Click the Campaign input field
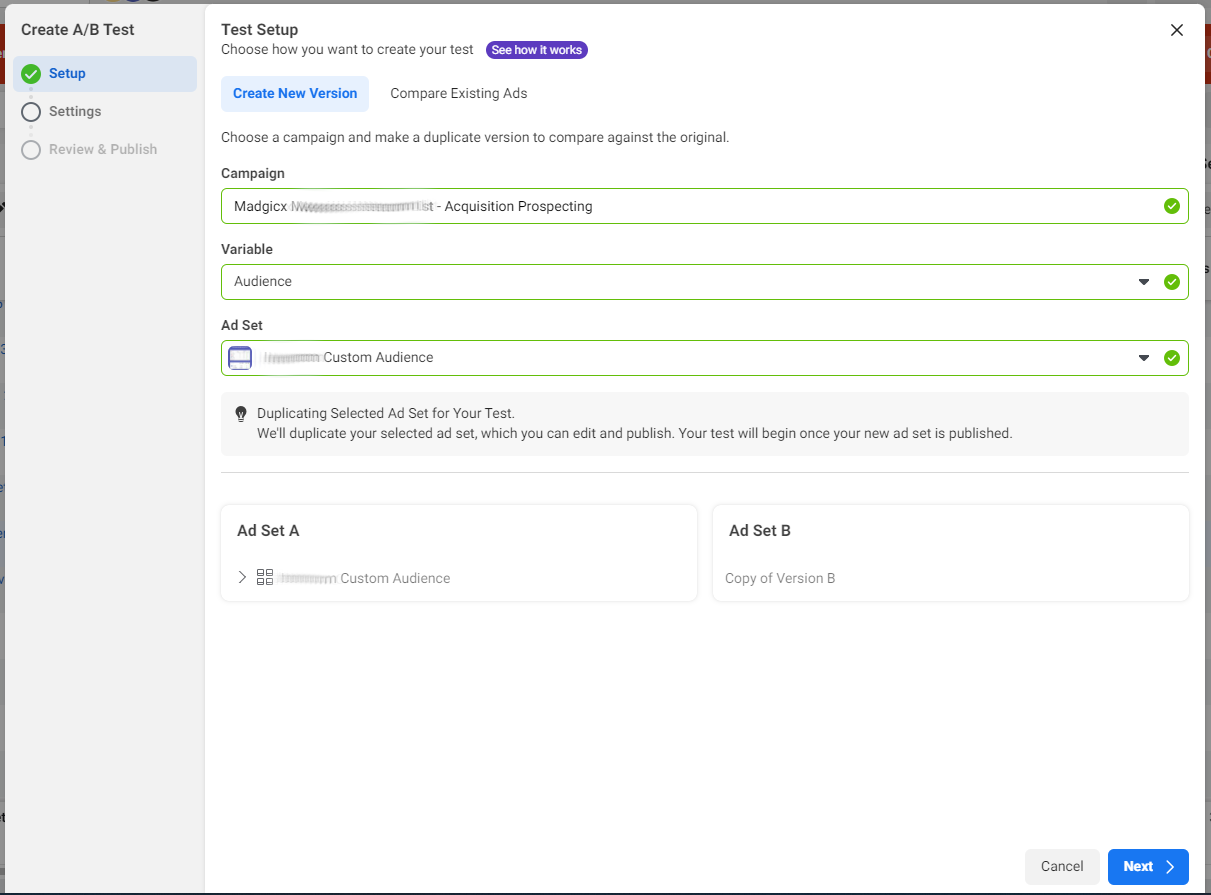 click(x=705, y=206)
